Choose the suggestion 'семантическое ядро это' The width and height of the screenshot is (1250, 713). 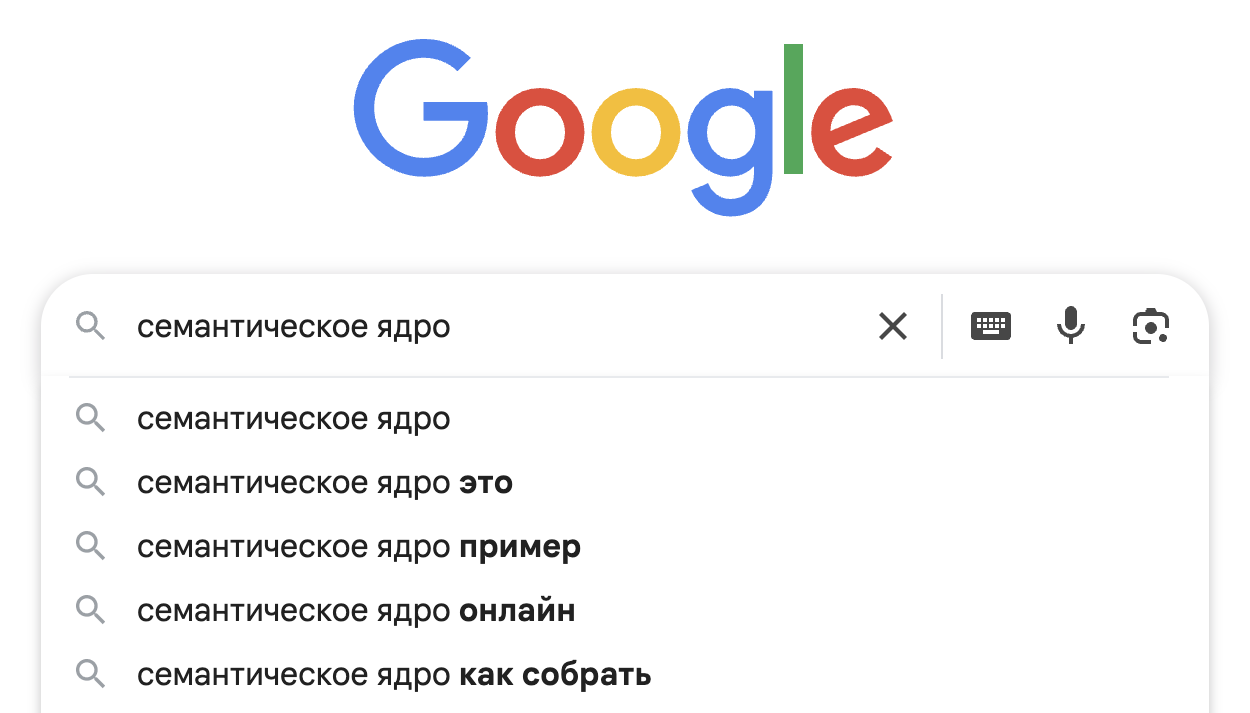[x=325, y=483]
